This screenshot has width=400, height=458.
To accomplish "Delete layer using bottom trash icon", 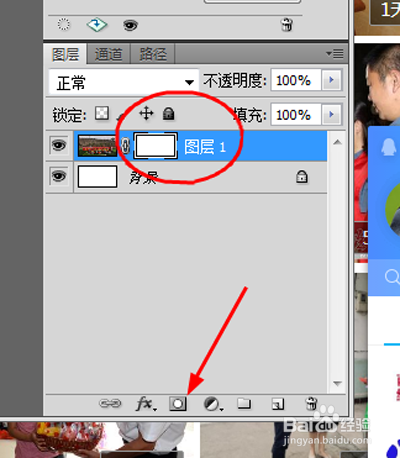I will coord(311,403).
